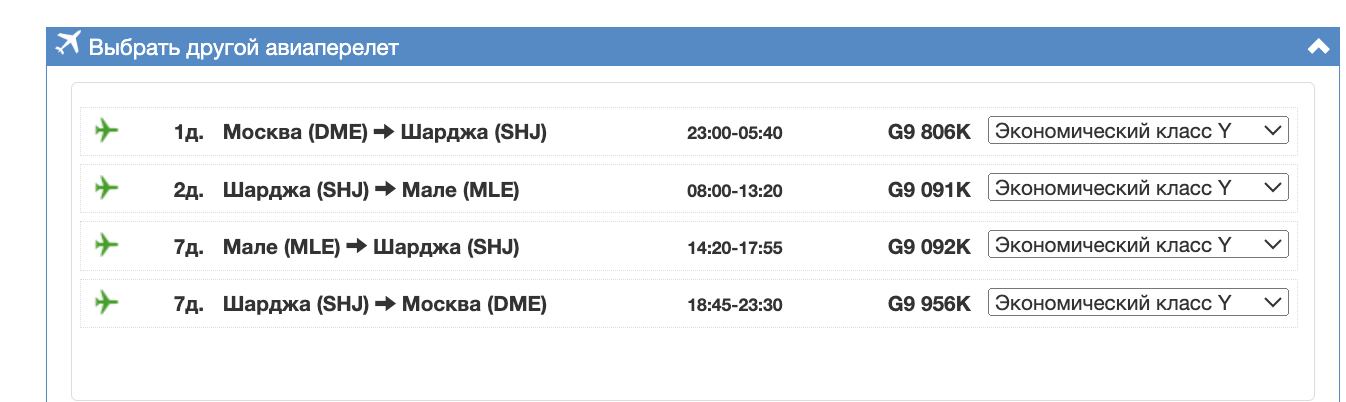This screenshot has height=402, width=1346.
Task: Click the 14:20-17:55 flight time
Action: pos(734,247)
